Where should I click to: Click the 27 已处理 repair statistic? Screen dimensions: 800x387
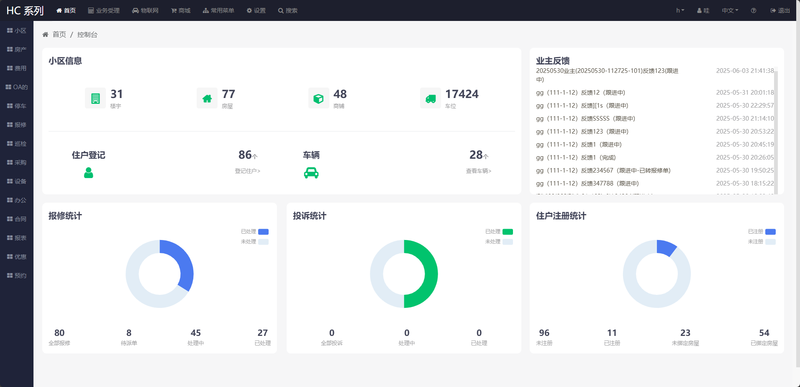[x=262, y=337]
